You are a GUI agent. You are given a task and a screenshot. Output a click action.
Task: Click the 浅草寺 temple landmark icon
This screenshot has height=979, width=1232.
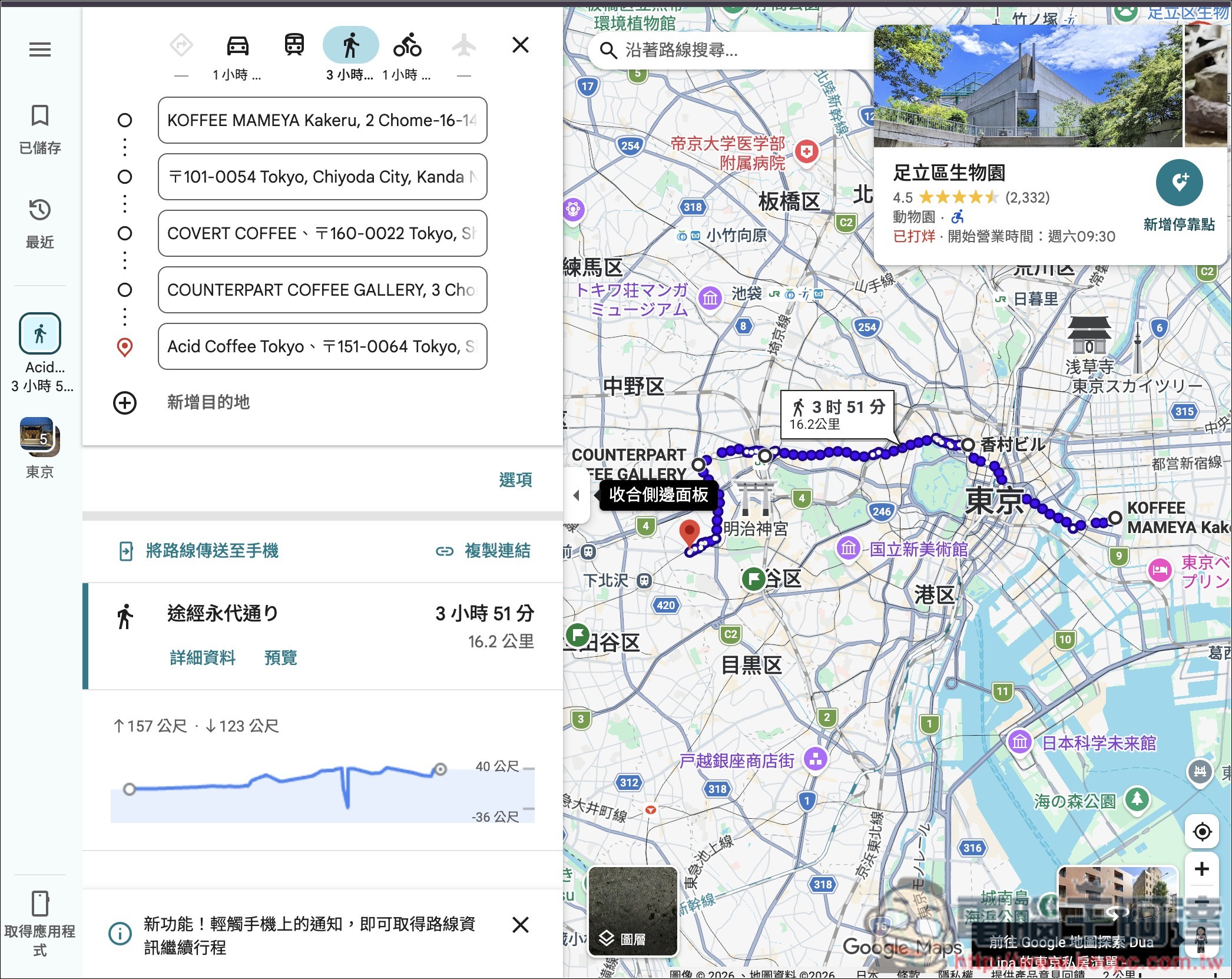(x=1089, y=335)
